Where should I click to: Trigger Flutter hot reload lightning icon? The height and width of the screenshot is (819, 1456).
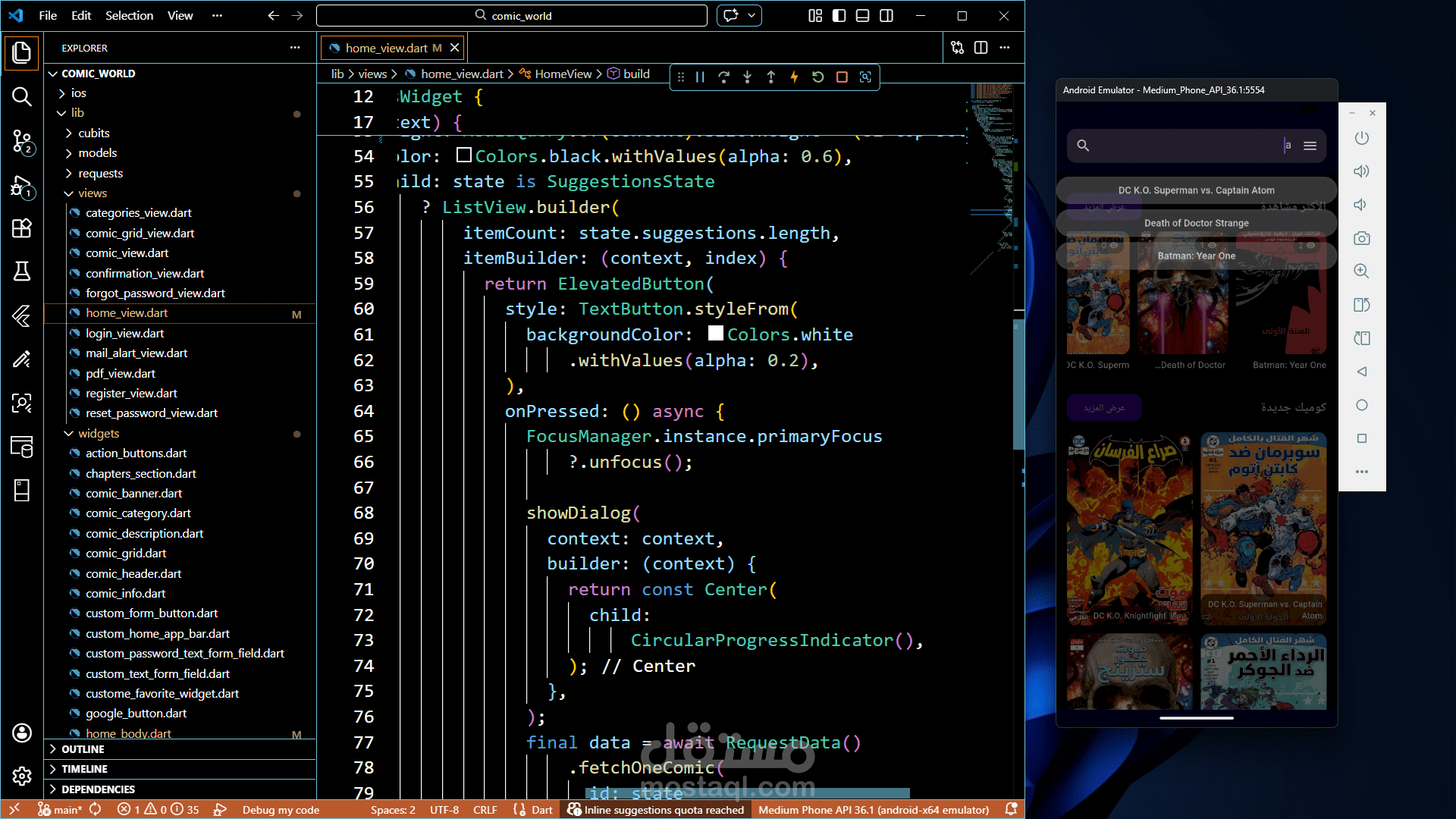coord(794,77)
